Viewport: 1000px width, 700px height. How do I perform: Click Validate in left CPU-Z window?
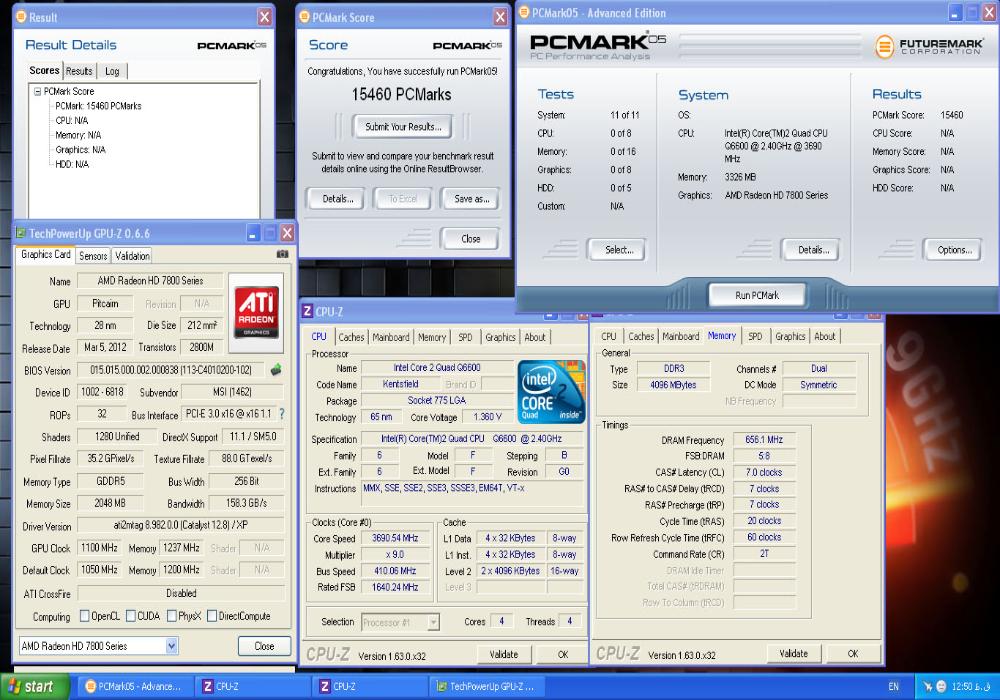[503, 654]
